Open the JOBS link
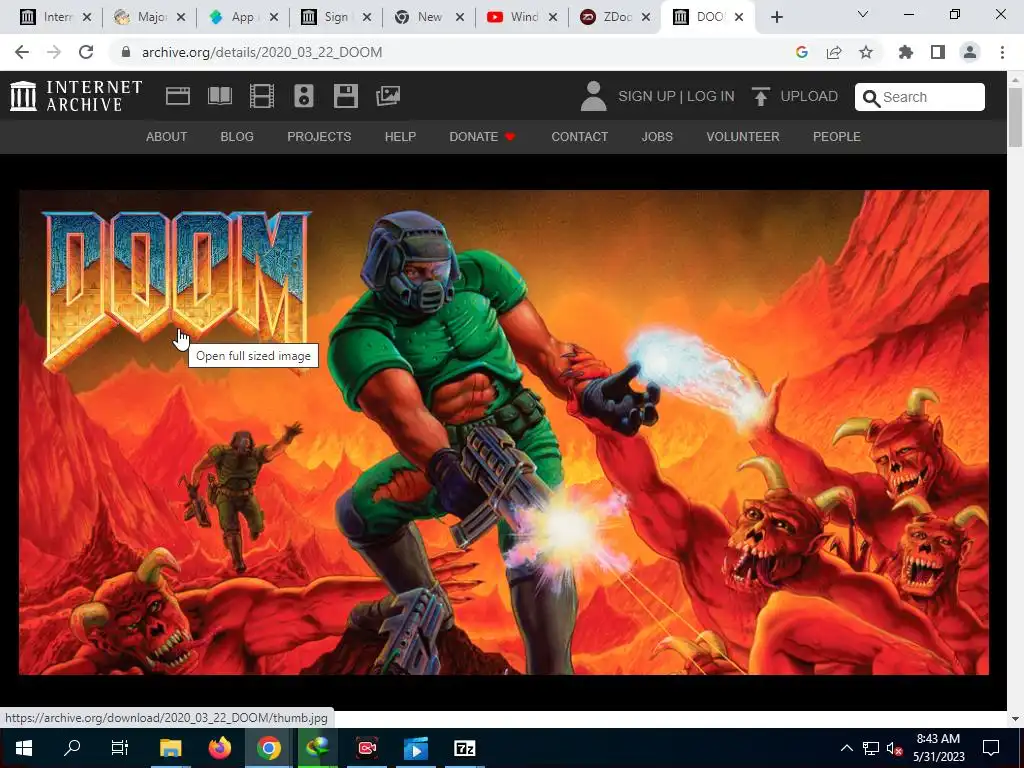 click(x=657, y=136)
